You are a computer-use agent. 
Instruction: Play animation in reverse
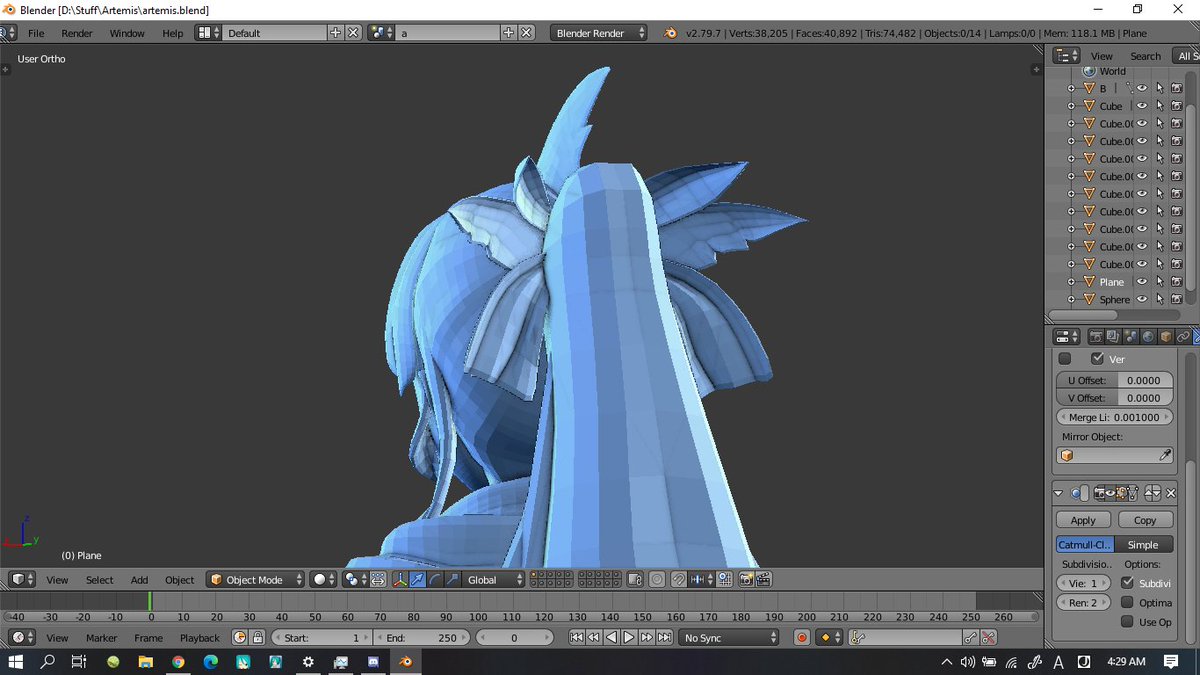click(611, 637)
